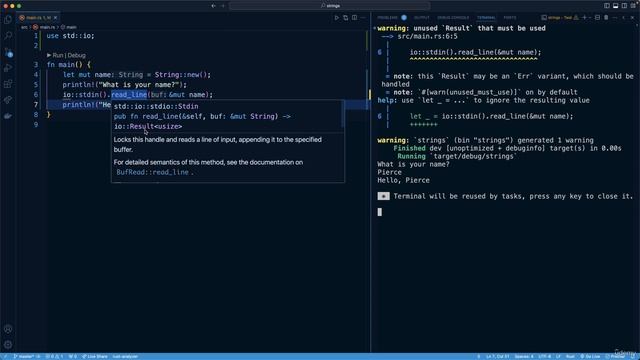Click the Ln 7 cursor position indicator
The height and width of the screenshot is (360, 640).
coord(498,356)
